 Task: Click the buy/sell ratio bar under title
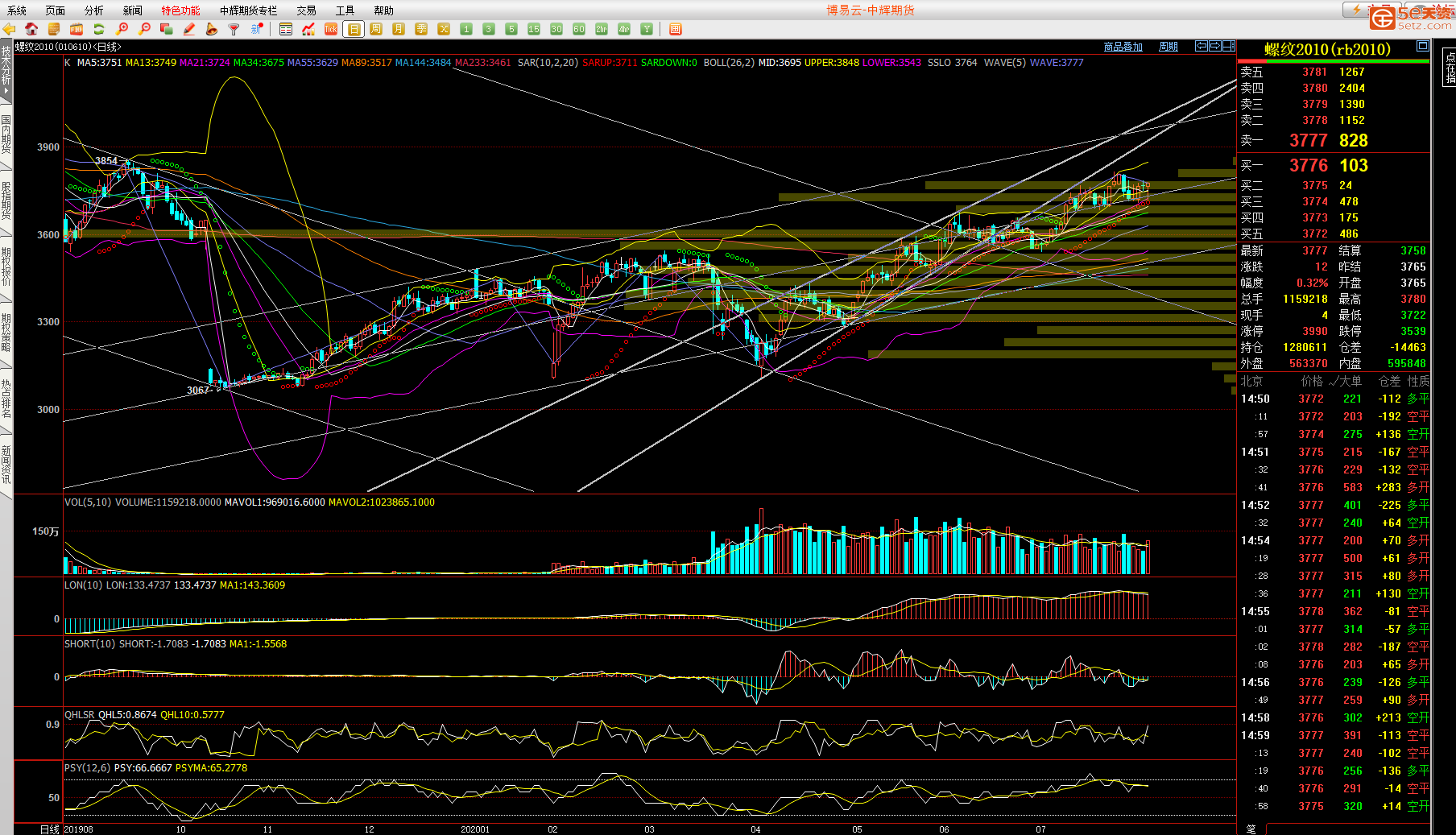[x=1333, y=61]
